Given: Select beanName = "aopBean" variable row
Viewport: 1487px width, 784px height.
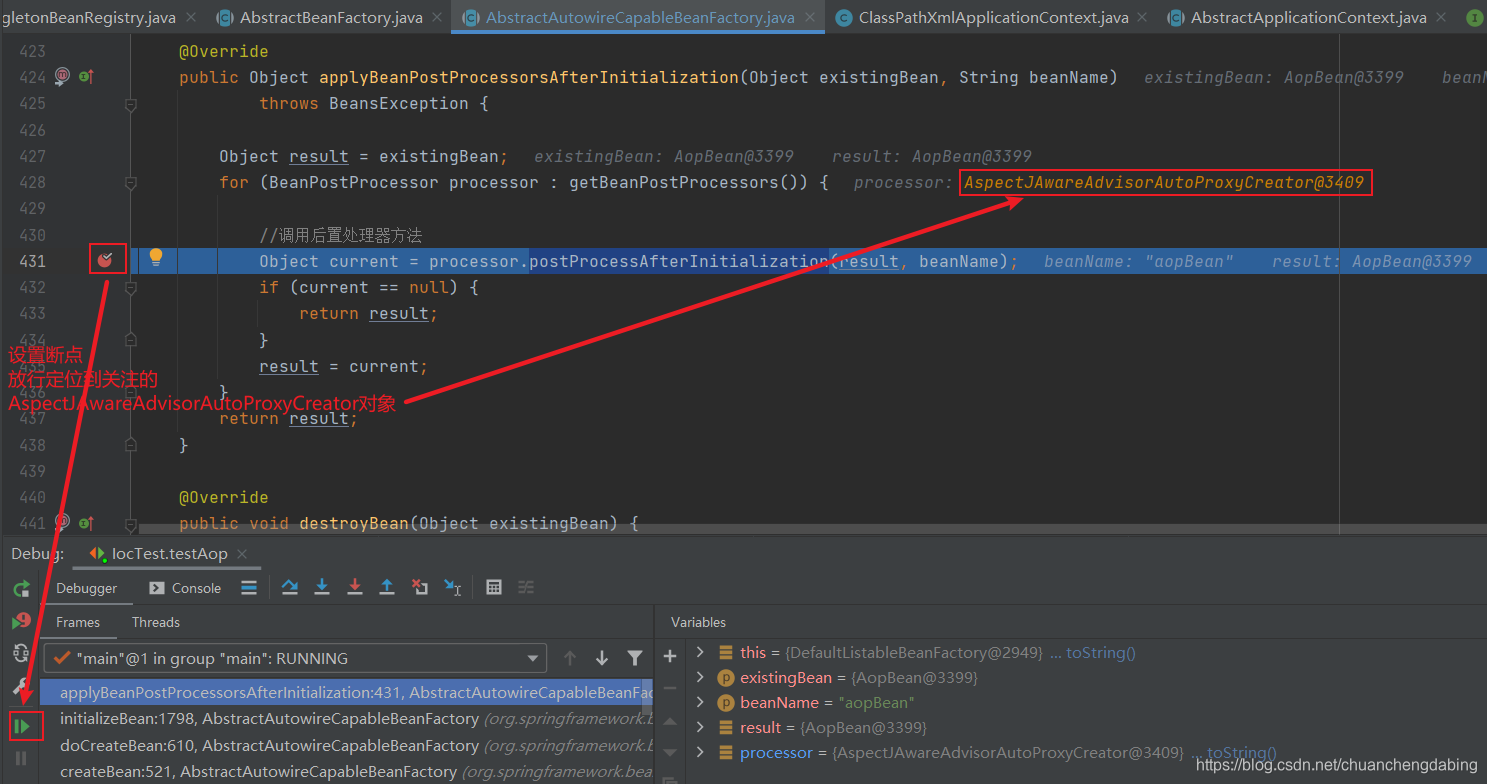Looking at the screenshot, I should click(x=1086, y=702).
